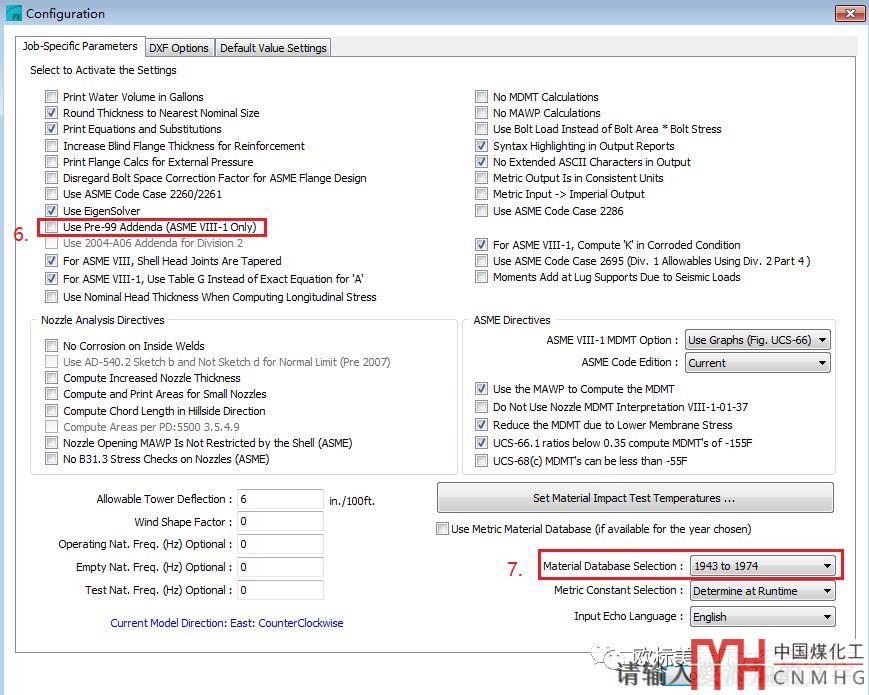Open Input Echo Language dropdown

(763, 616)
